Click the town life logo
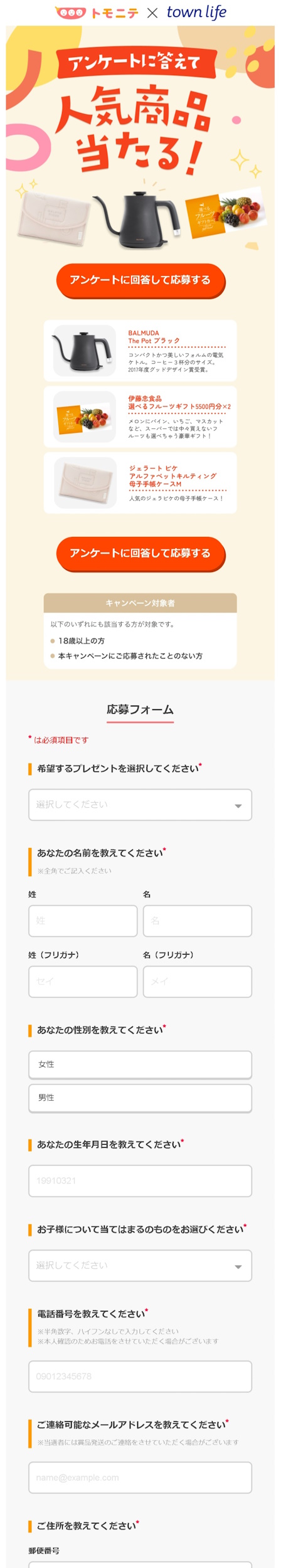Screen dimensions: 281x1568 pos(196,13)
